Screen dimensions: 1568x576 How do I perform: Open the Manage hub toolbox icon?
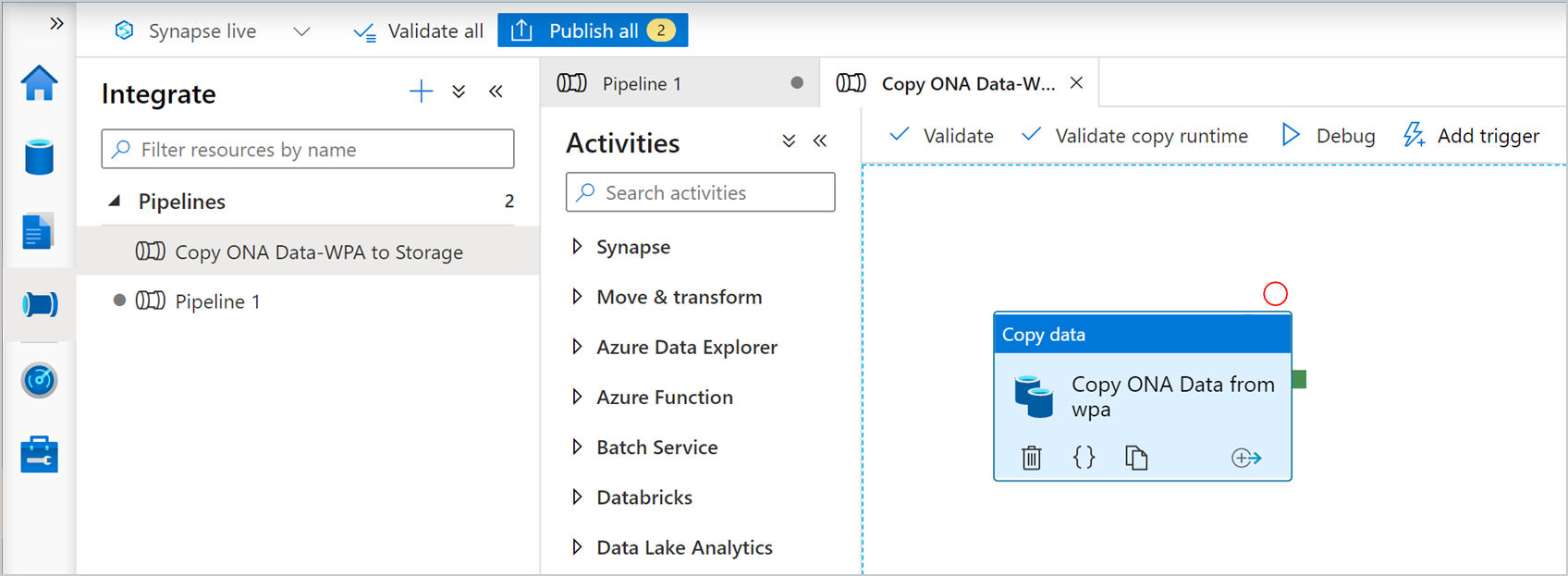tap(39, 455)
